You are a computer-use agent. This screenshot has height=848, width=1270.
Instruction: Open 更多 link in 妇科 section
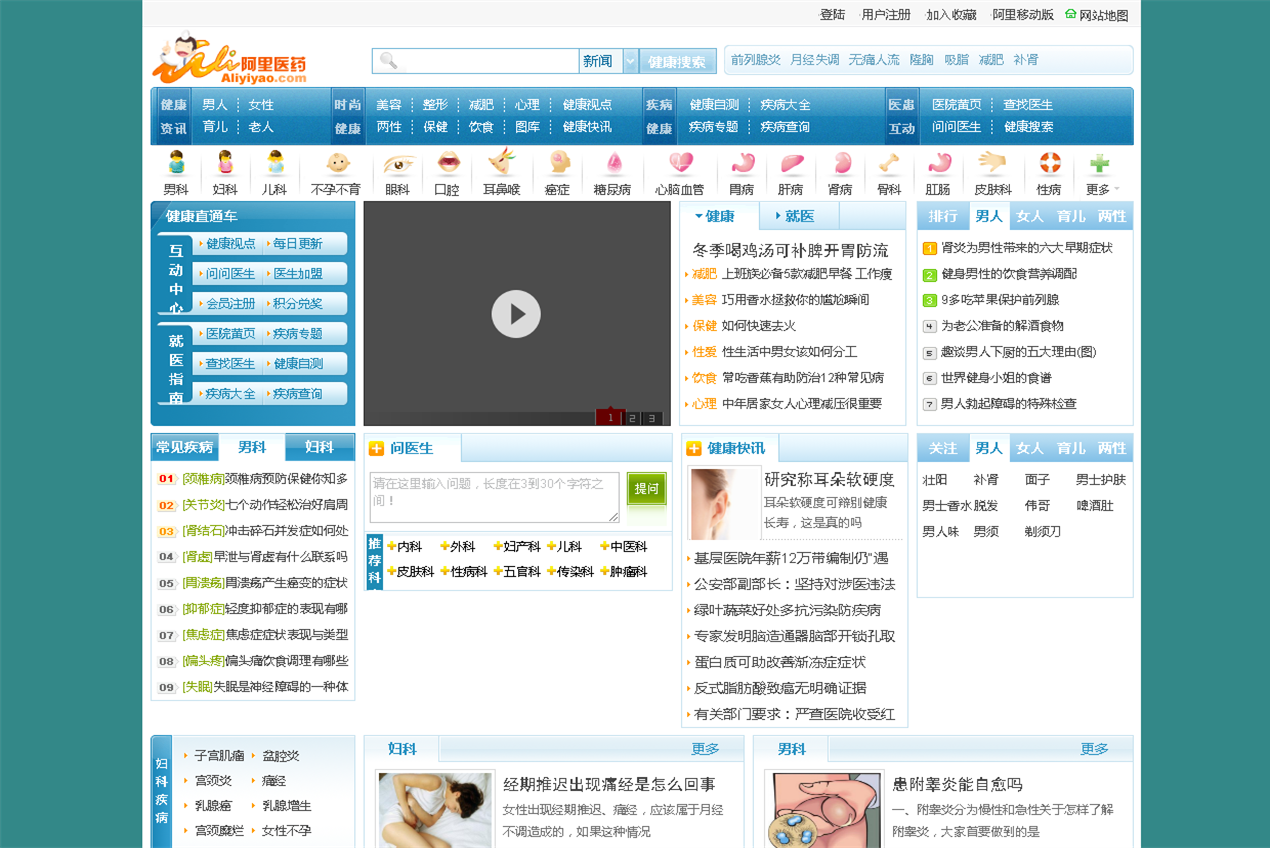click(705, 749)
